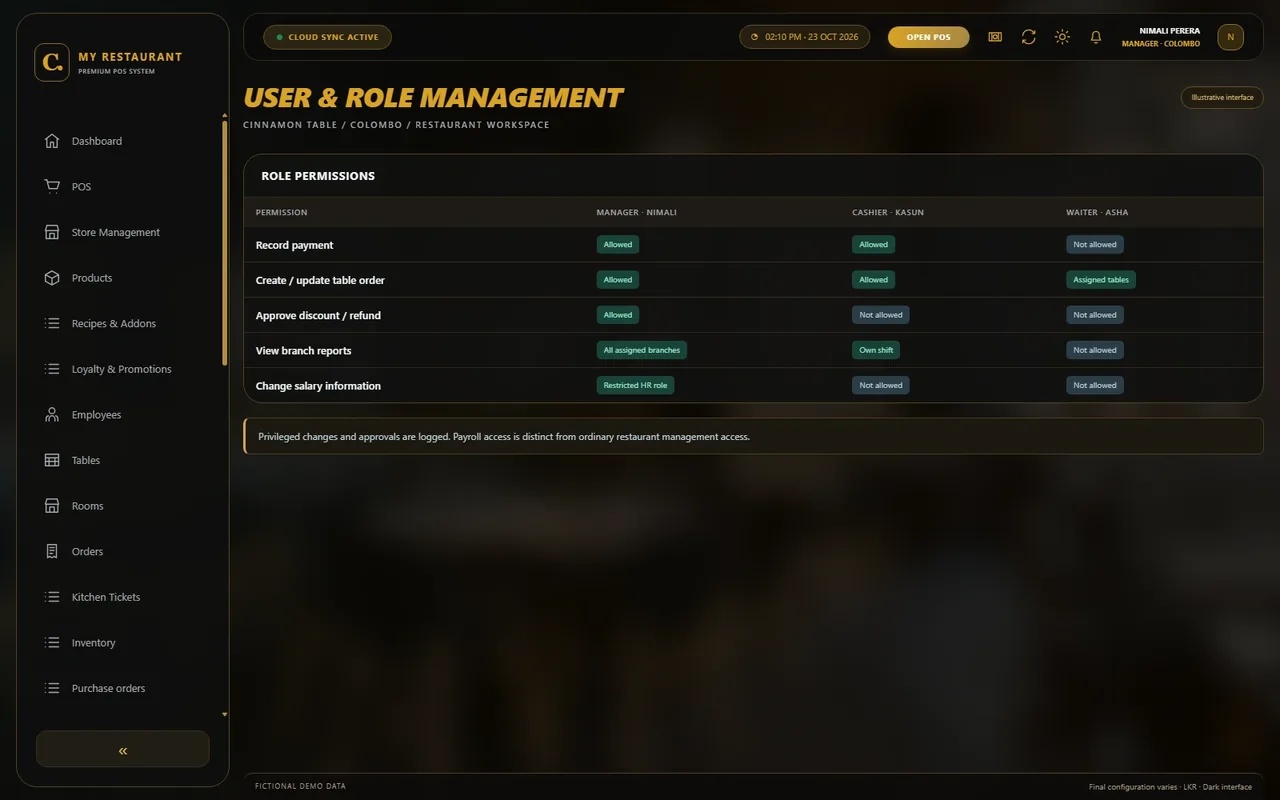Click the Open POS button

[x=928, y=37]
